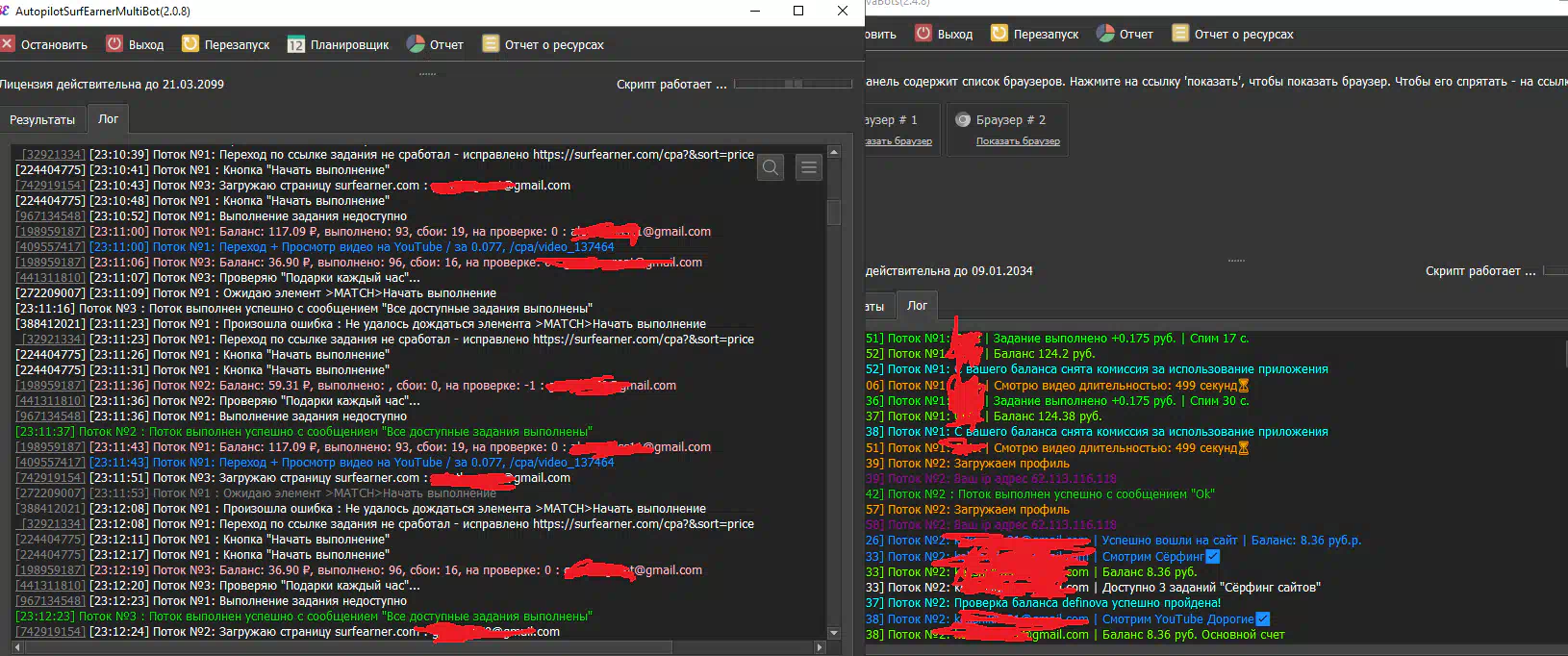Viewport: 1568px width, 656px height.
Task: Click the 23:11:16 Поток №3 выполнен успешно line
Action: tap(304, 308)
